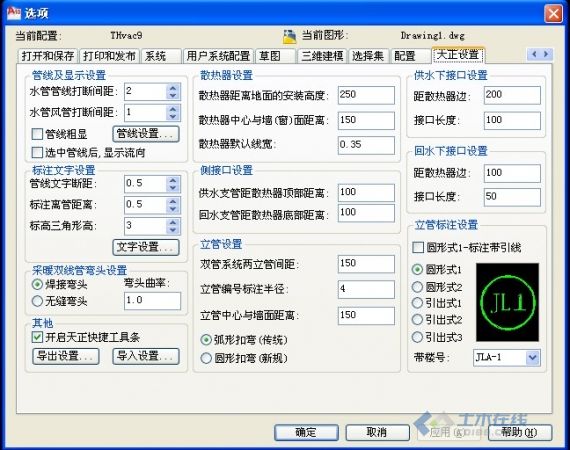Decrease 标高三角形高 with down spinner
570x450 pixels.
(x=173, y=230)
